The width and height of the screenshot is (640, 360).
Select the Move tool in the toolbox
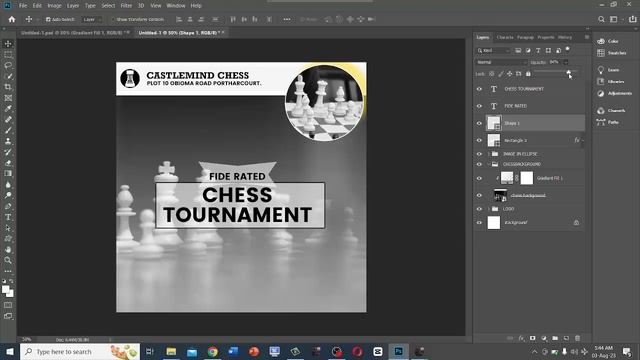(8, 44)
